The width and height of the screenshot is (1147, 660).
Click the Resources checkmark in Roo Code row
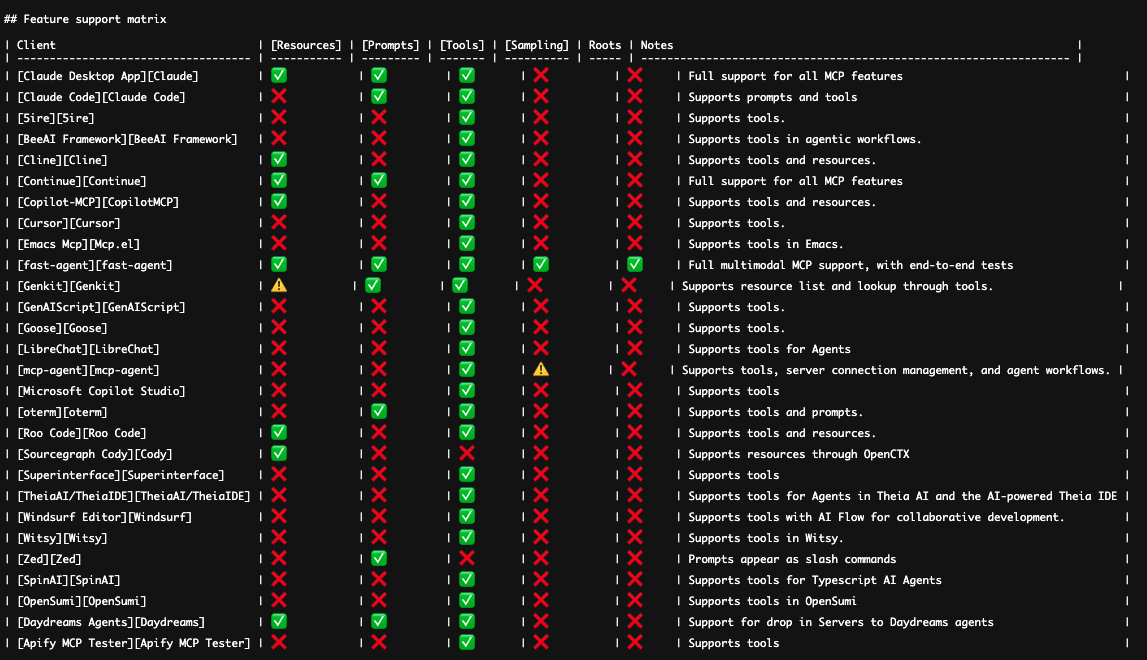click(x=279, y=432)
